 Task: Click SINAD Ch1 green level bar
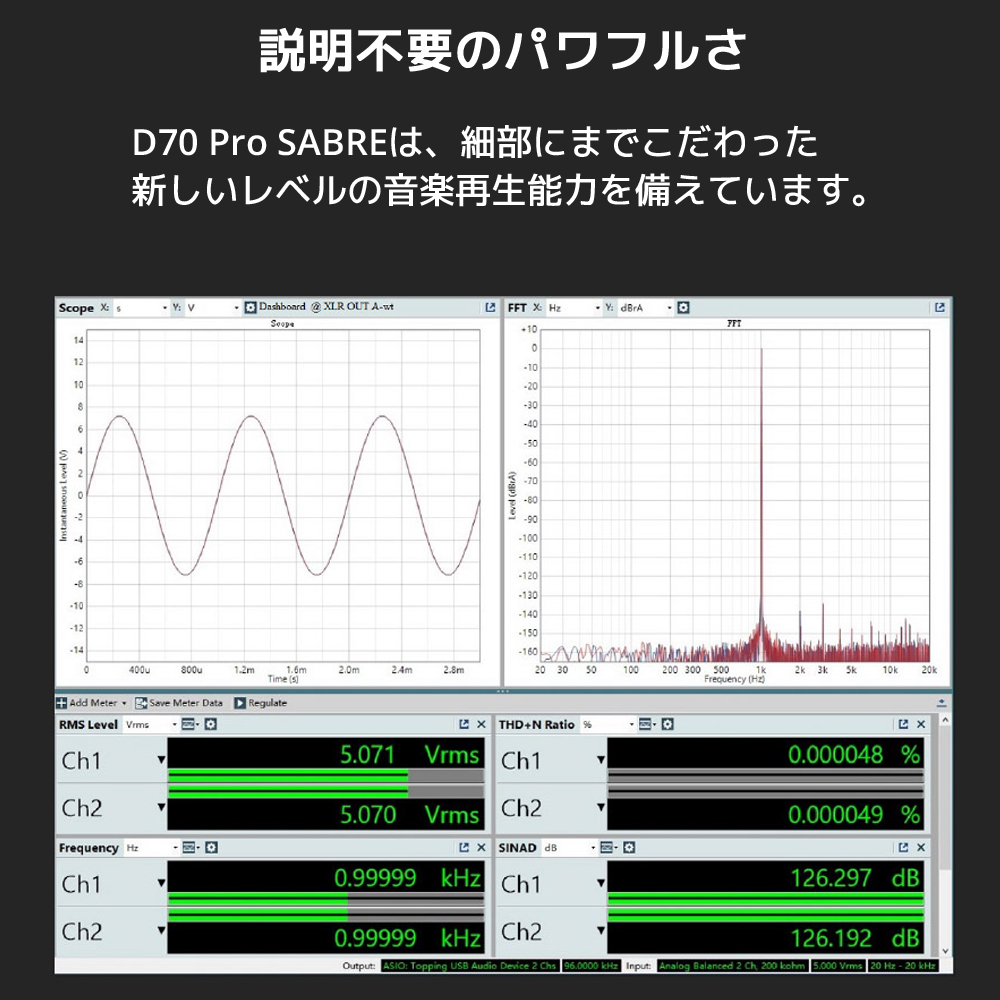coord(765,898)
